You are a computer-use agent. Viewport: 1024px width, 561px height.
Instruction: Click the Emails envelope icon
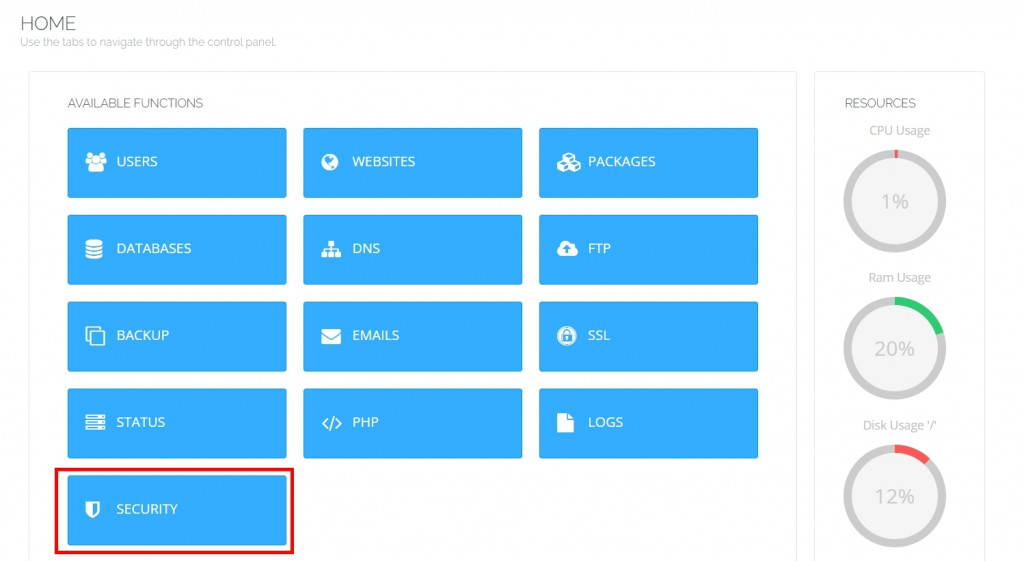point(331,336)
